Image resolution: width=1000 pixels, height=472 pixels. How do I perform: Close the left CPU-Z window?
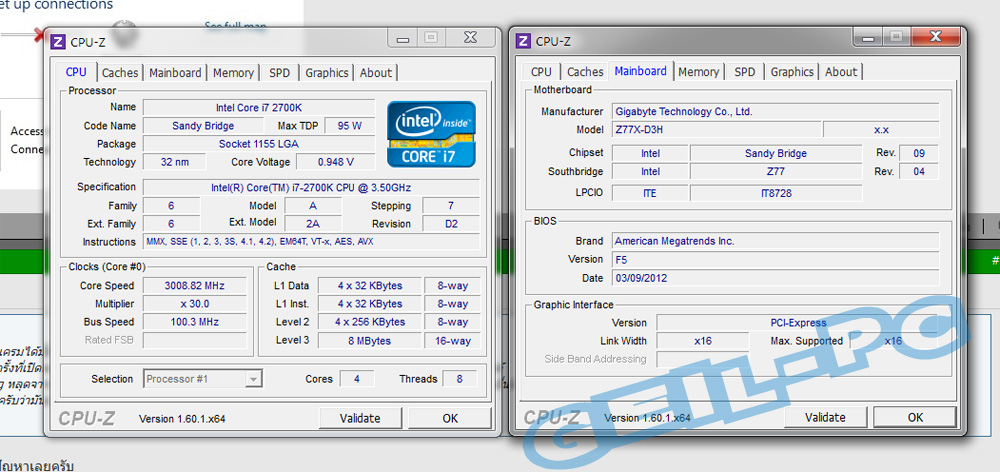[x=471, y=38]
